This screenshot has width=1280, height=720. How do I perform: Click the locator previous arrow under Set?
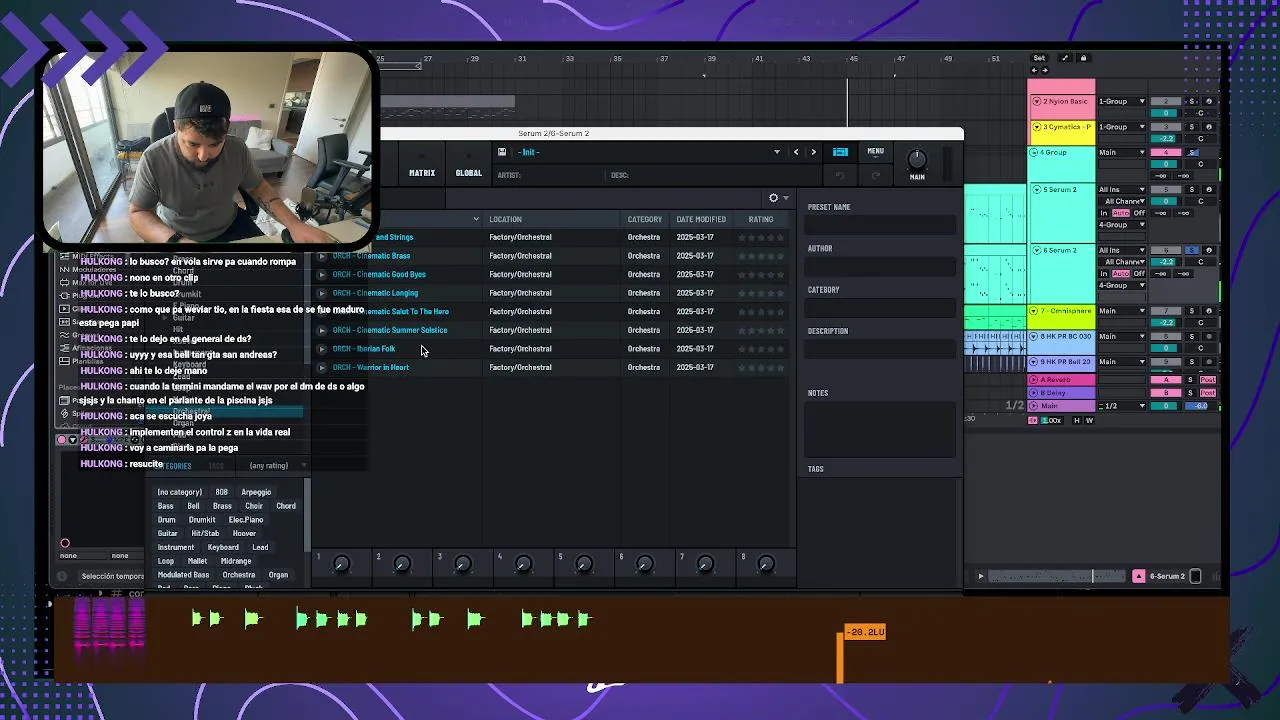point(1034,70)
